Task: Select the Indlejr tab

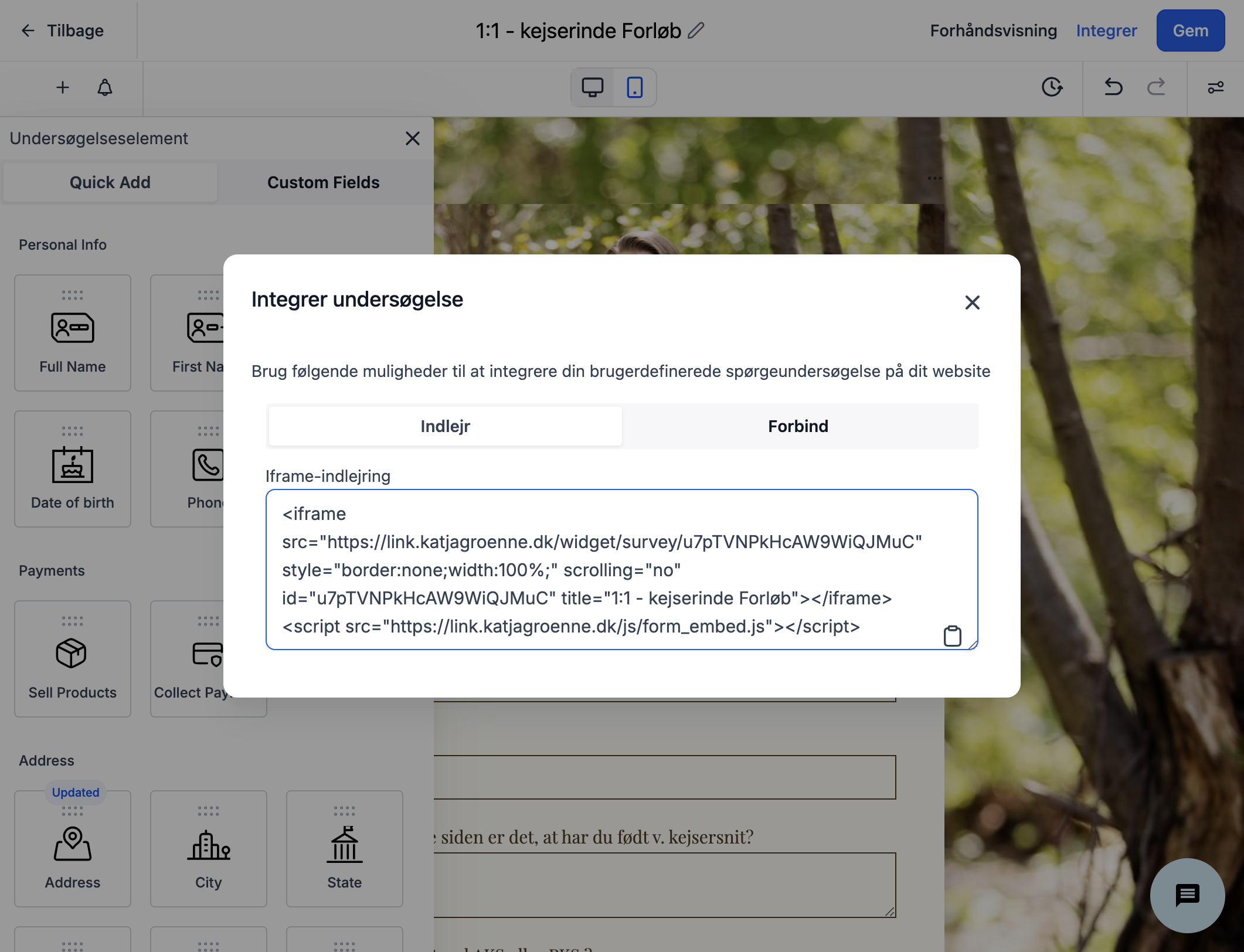Action: click(x=446, y=426)
